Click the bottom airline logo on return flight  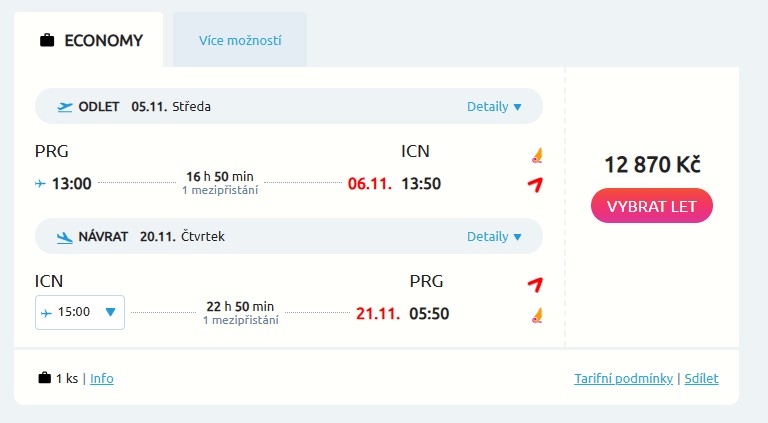[x=537, y=315]
